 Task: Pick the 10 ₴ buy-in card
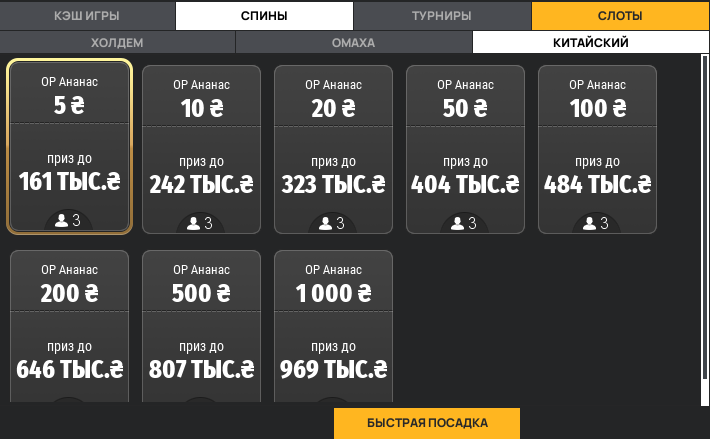[201, 148]
